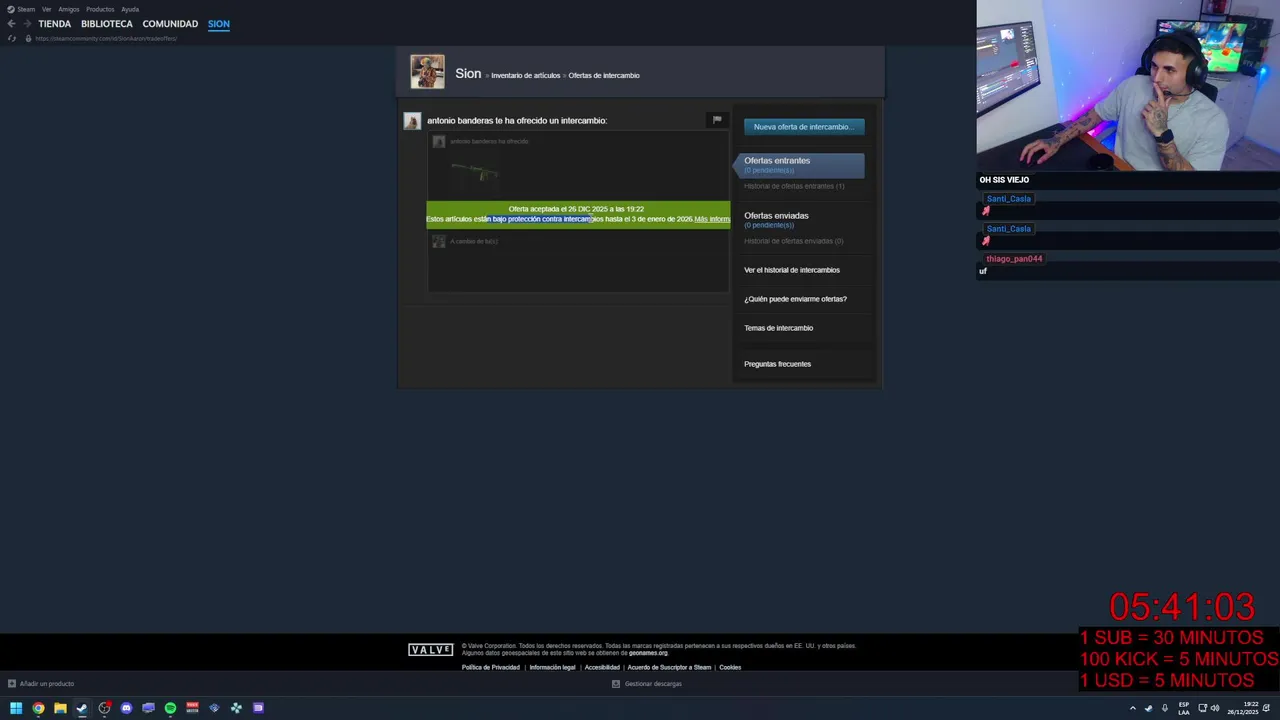Click the Sion profile name link
Screen dimensions: 1280x720
pyautogui.click(x=468, y=74)
